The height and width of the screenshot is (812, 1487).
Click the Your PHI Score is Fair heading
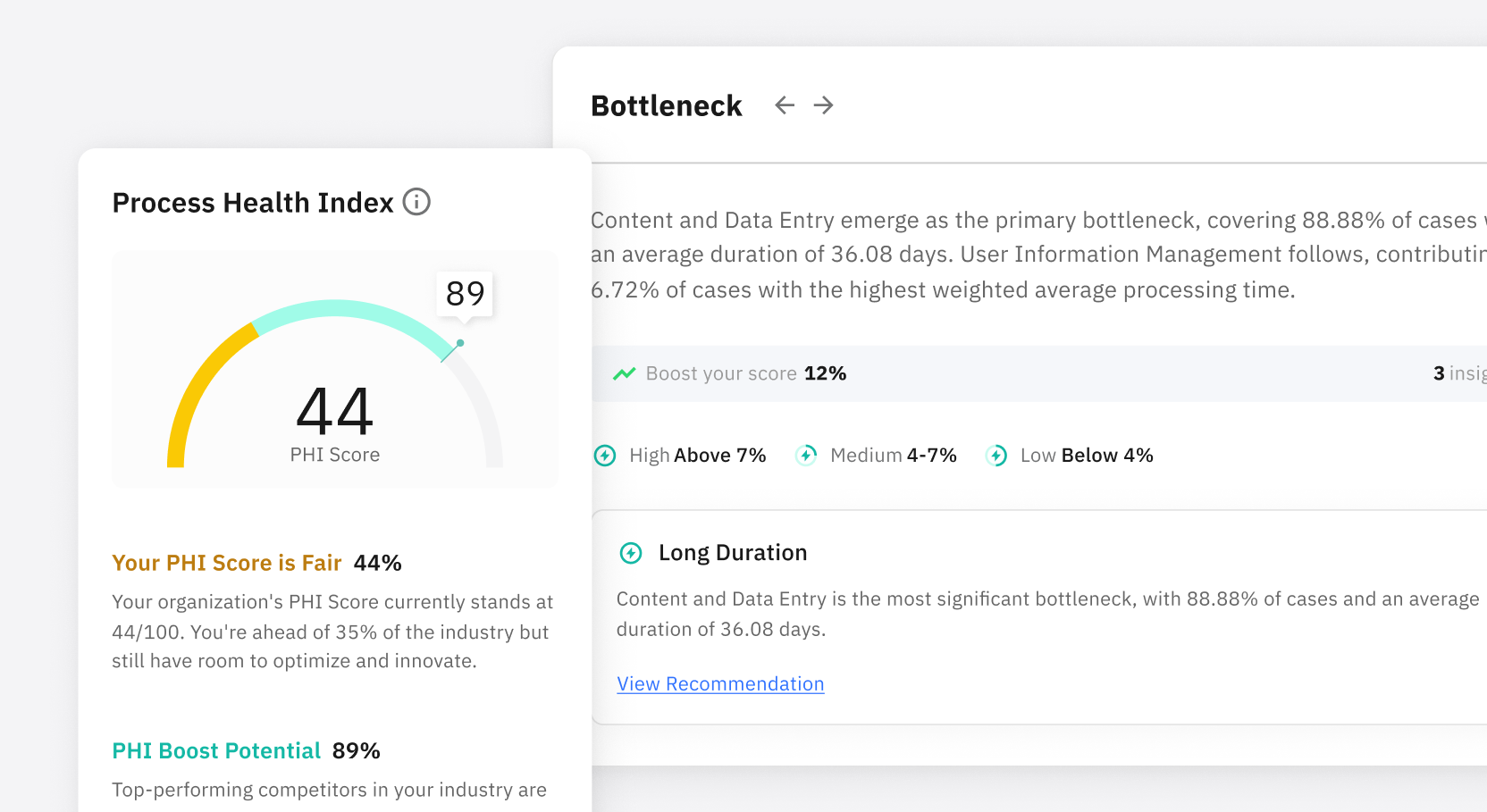(x=227, y=563)
